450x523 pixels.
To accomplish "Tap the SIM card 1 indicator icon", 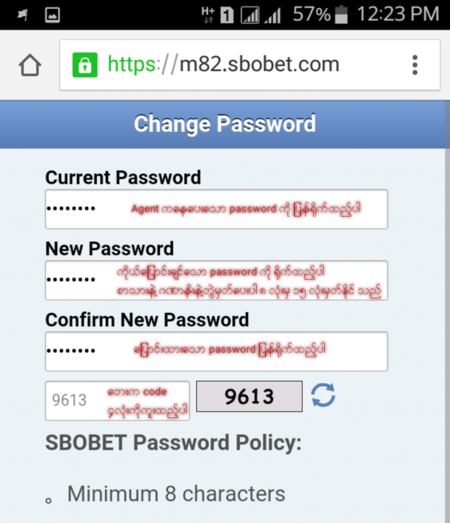I will click(x=227, y=15).
